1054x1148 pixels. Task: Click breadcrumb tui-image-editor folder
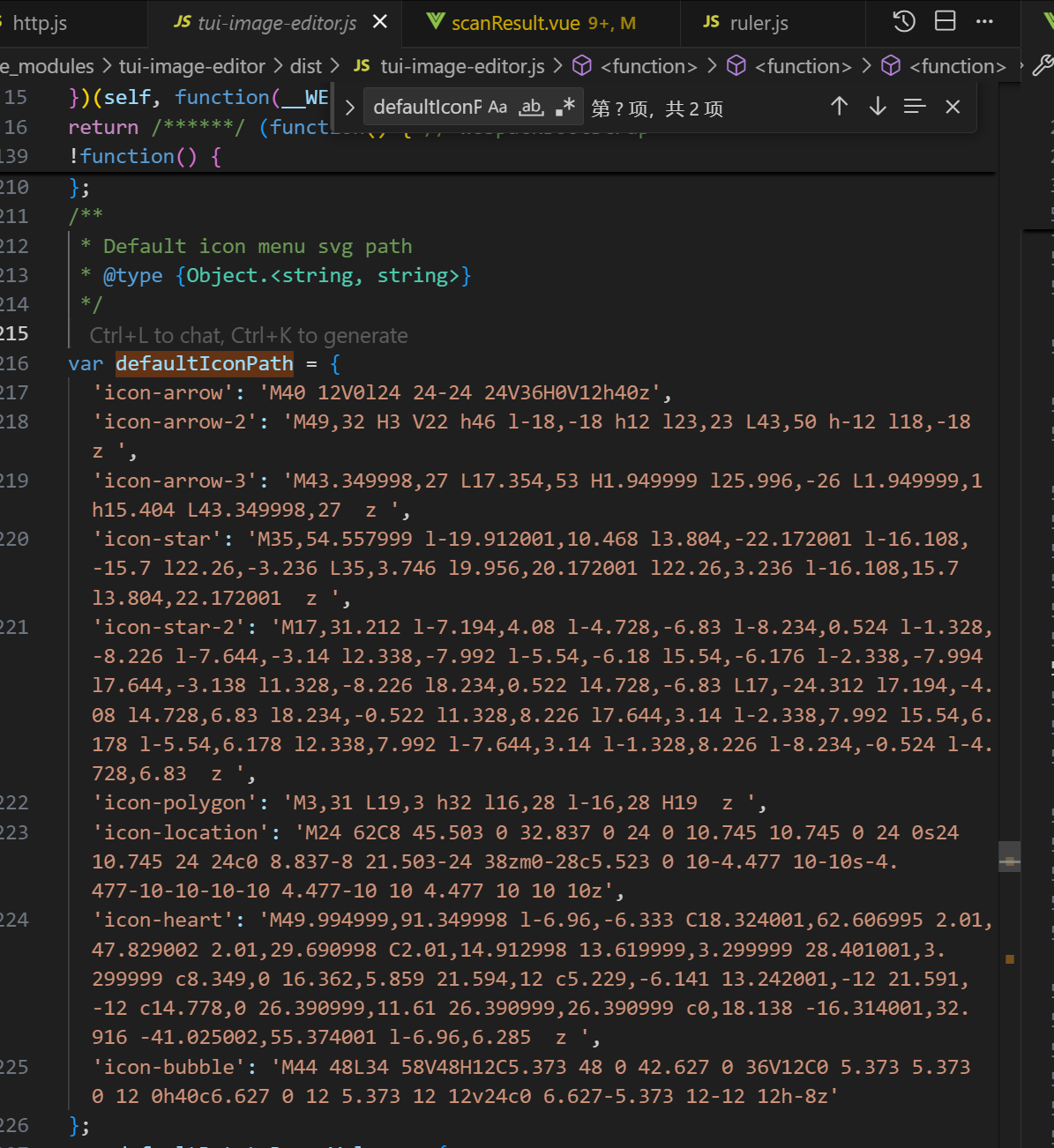coord(191,66)
